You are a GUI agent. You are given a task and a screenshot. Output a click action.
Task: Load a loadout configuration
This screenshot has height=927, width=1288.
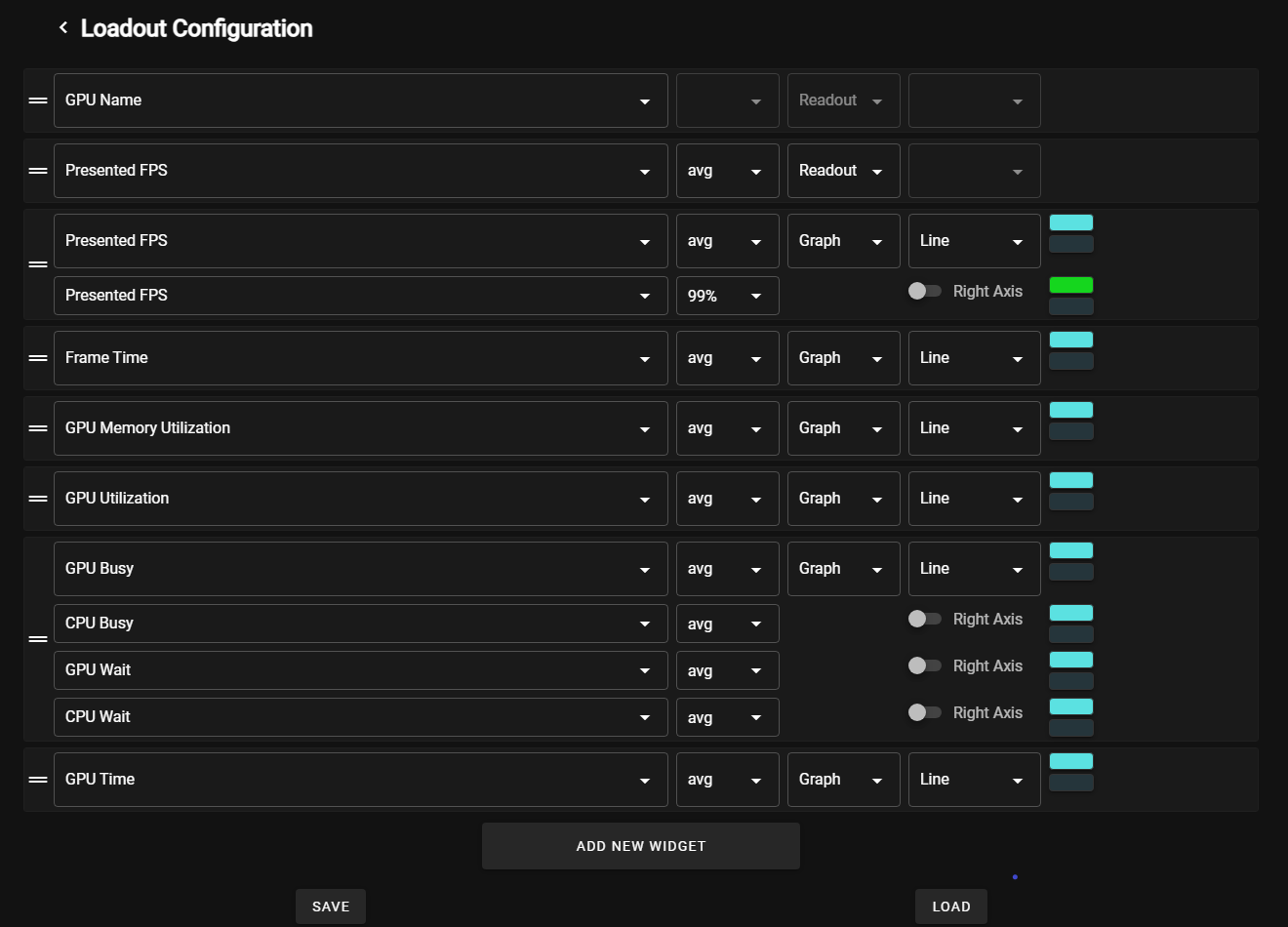(951, 907)
